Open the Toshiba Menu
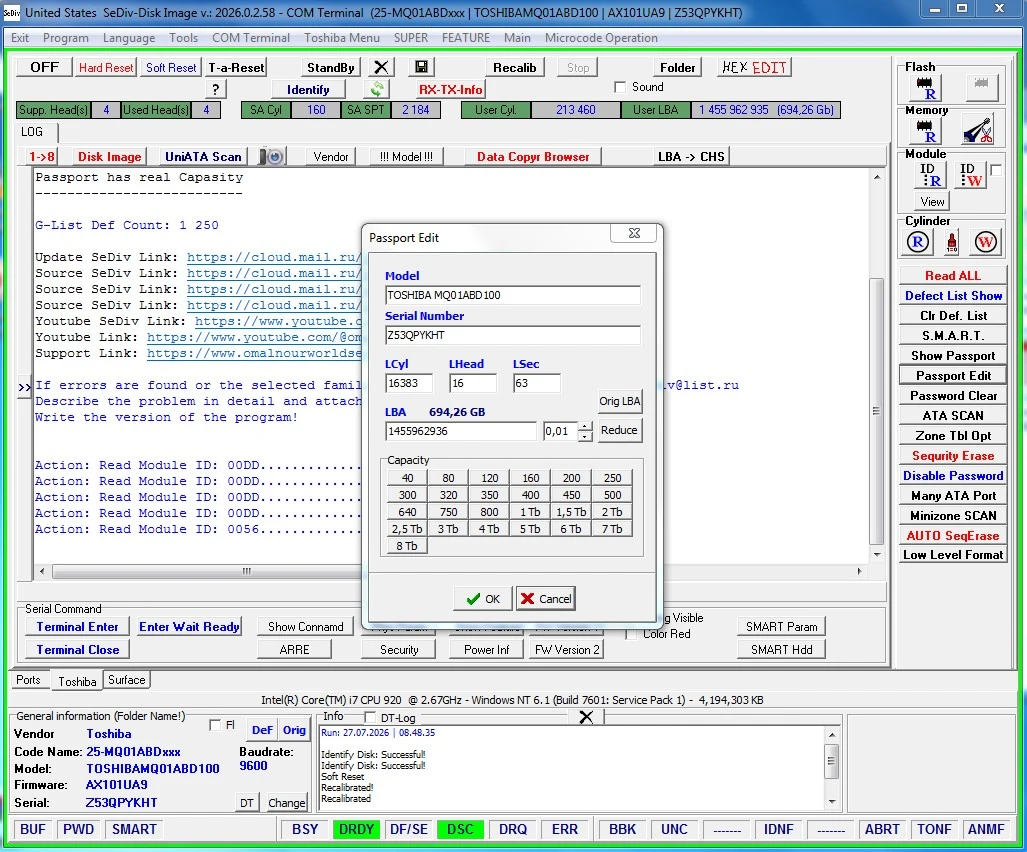Screen dimensions: 1027x852 [342, 38]
